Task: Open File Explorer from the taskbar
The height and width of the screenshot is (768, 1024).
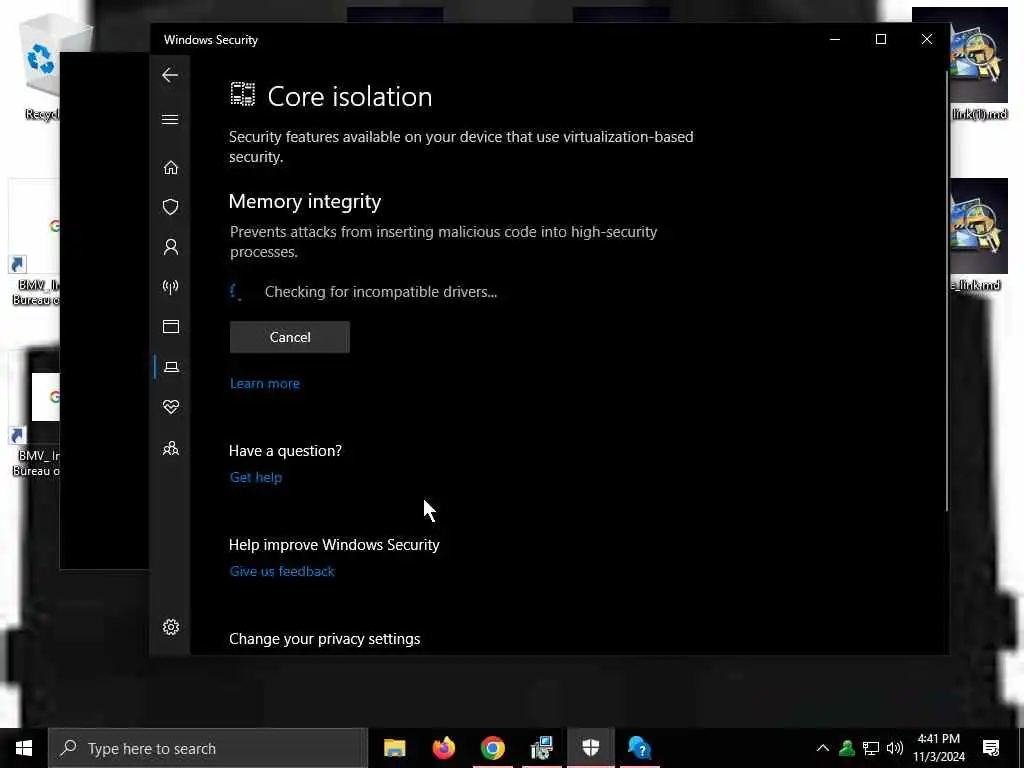Action: (394, 748)
